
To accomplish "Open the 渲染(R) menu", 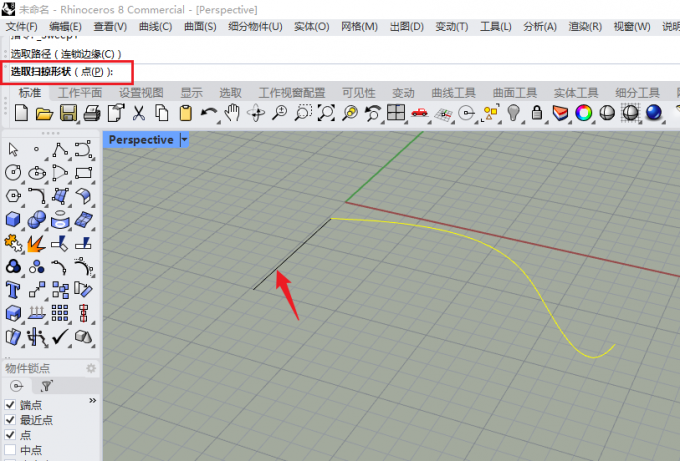I will (585, 27).
